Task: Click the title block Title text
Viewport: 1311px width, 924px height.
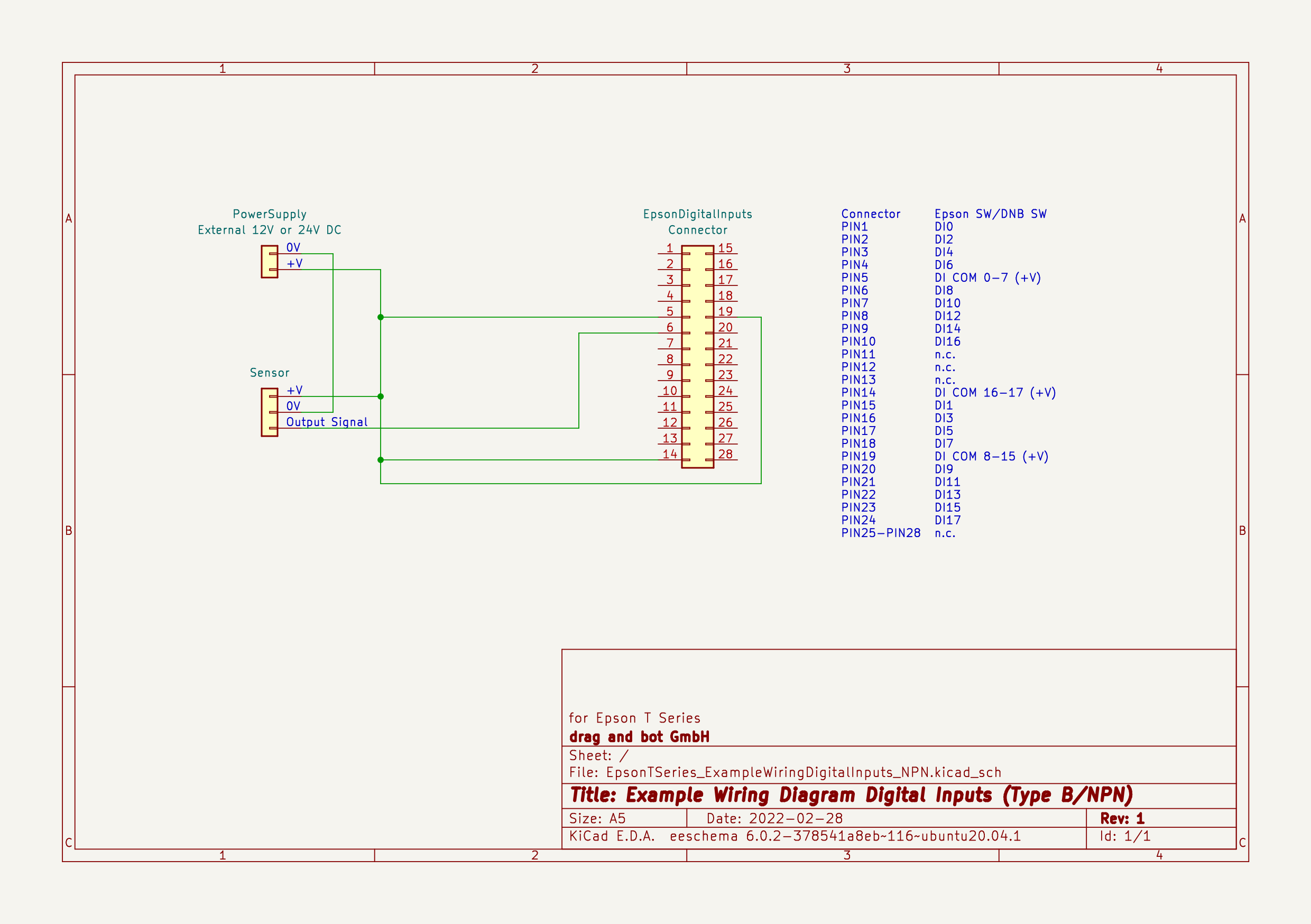Action: point(851,795)
